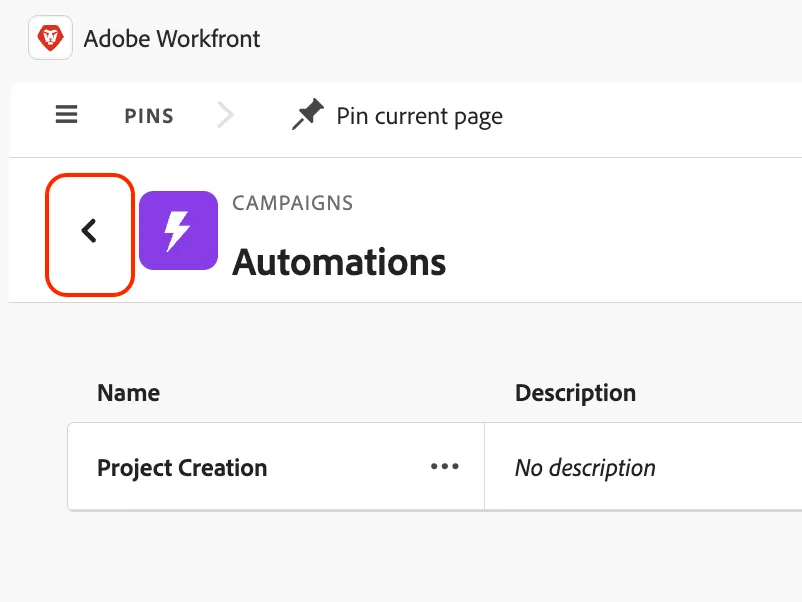Open the Project Creation automation
Image resolution: width=802 pixels, height=602 pixels.
[x=182, y=467]
